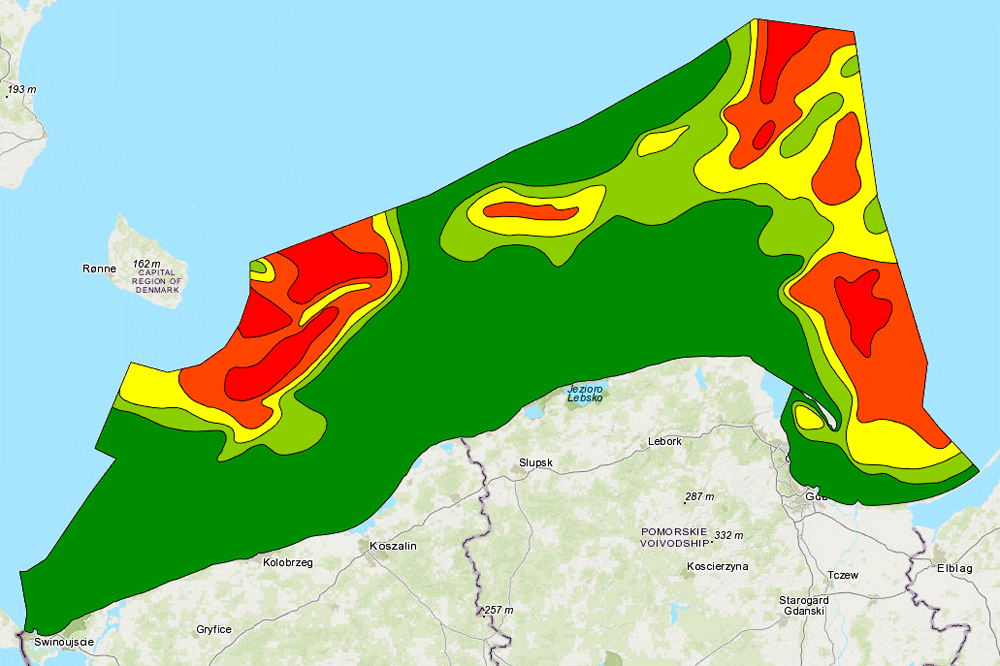
Task: Select the Kolobrzeg city label
Action: 287,563
